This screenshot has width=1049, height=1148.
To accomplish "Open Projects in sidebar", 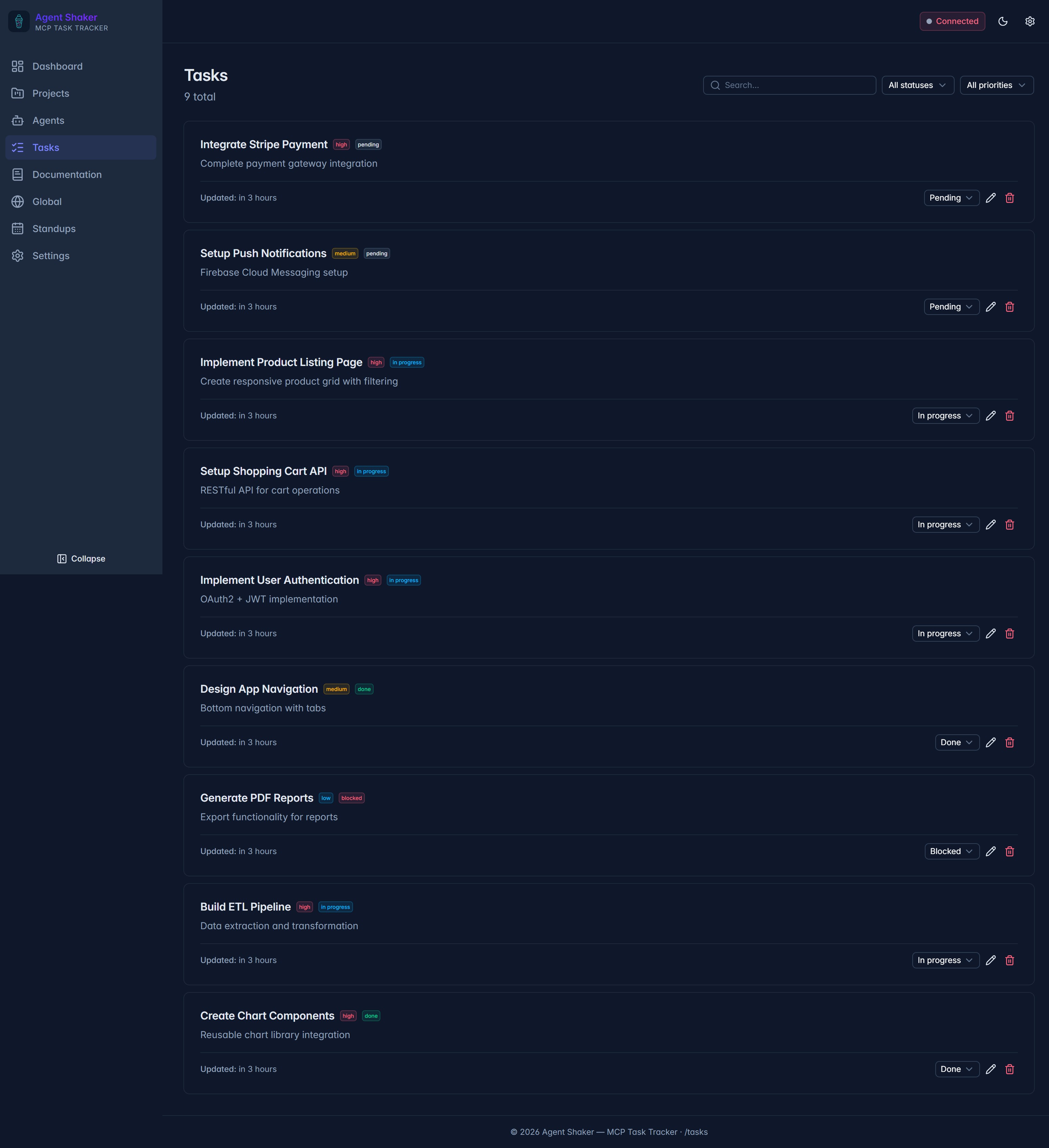I will (x=81, y=93).
